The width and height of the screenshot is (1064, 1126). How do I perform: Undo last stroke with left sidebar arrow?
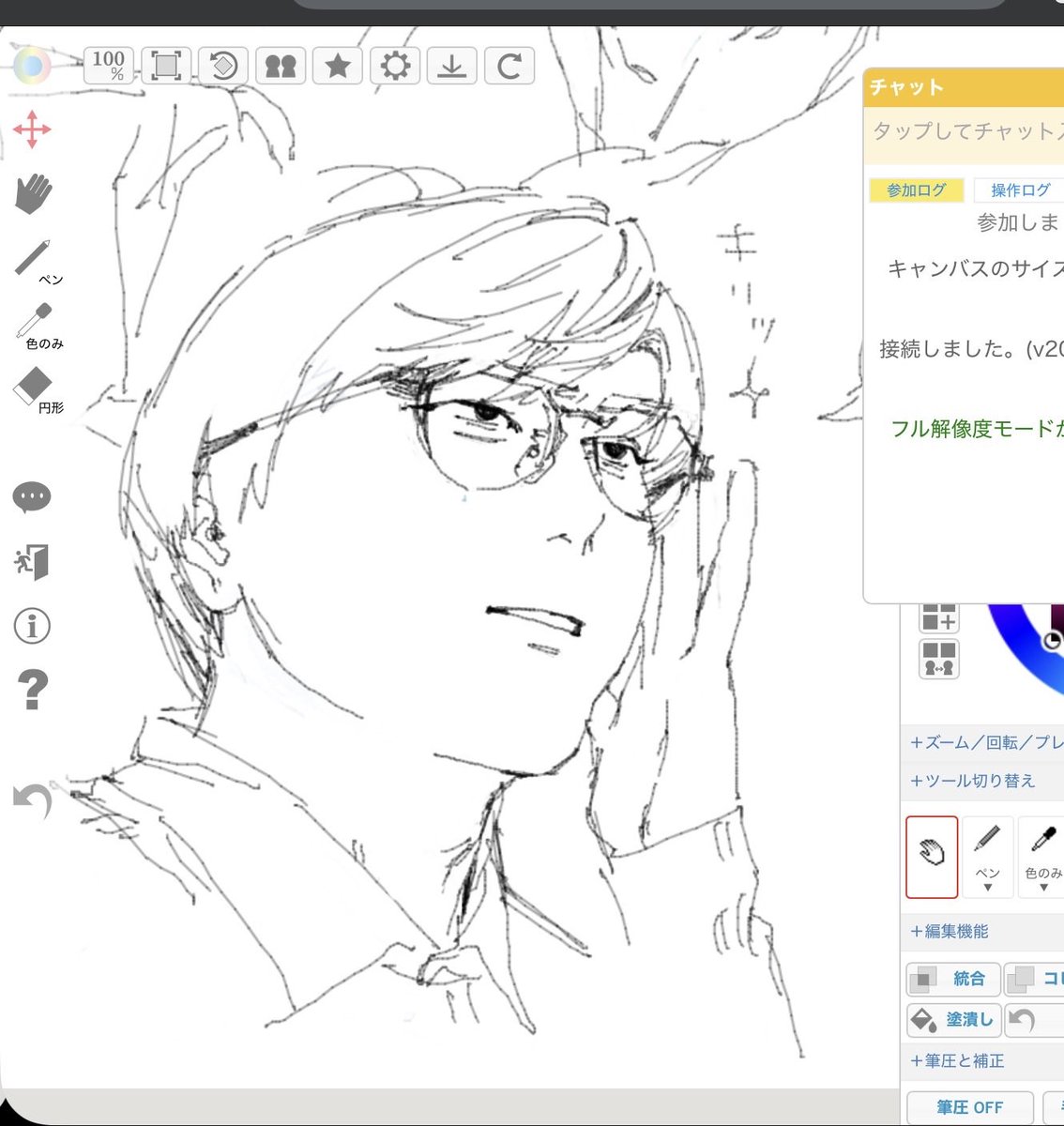[x=33, y=803]
